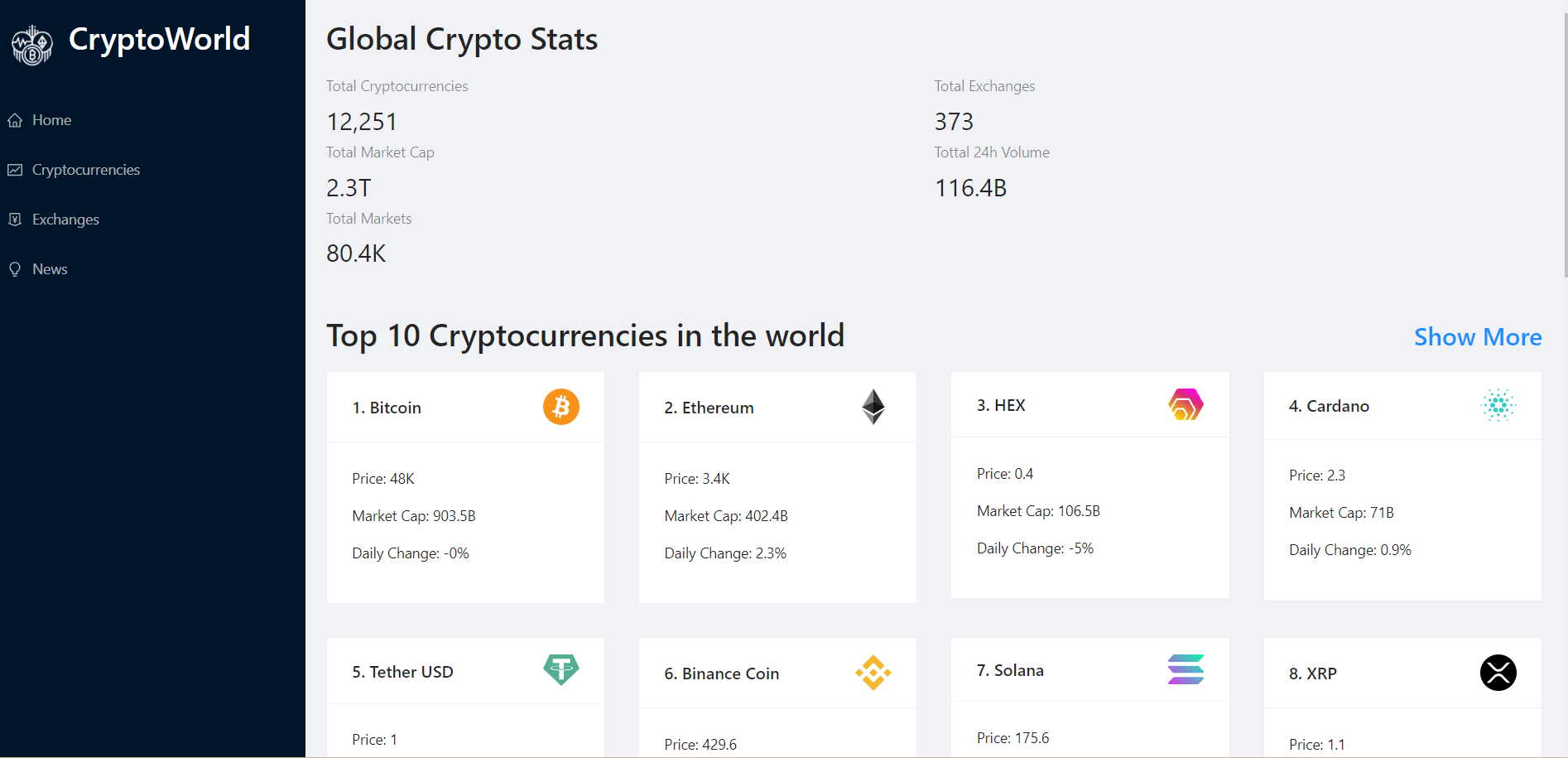Open the 3. HEX card title

(1001, 405)
